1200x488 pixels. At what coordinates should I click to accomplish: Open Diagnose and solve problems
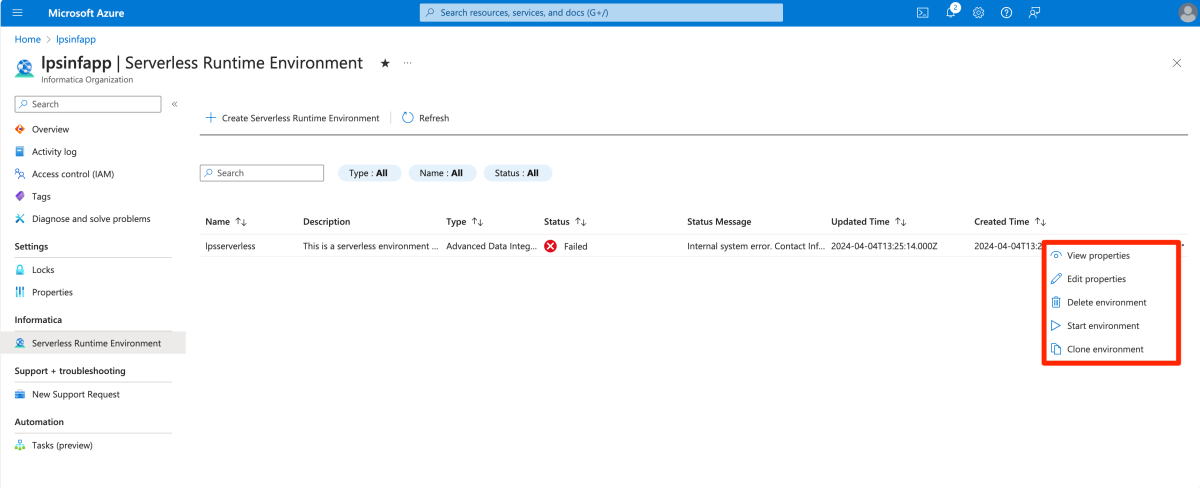click(x=91, y=218)
